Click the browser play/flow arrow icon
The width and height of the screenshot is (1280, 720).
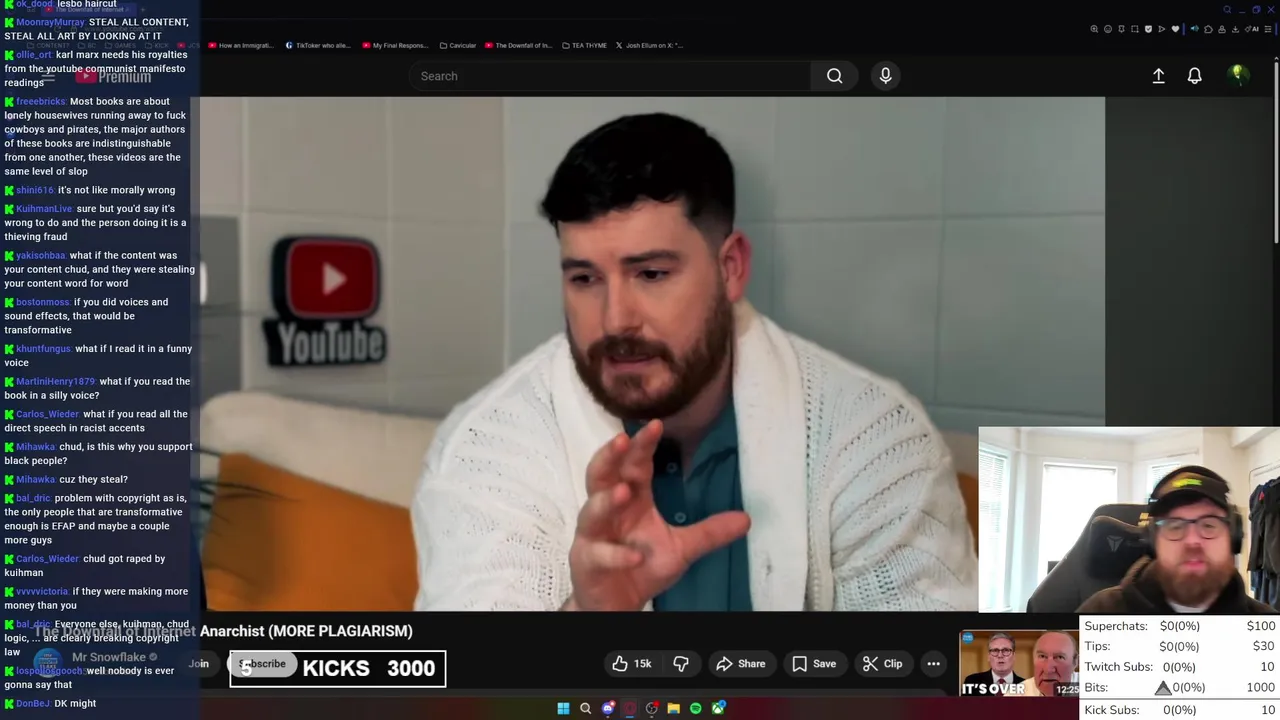tap(1161, 29)
